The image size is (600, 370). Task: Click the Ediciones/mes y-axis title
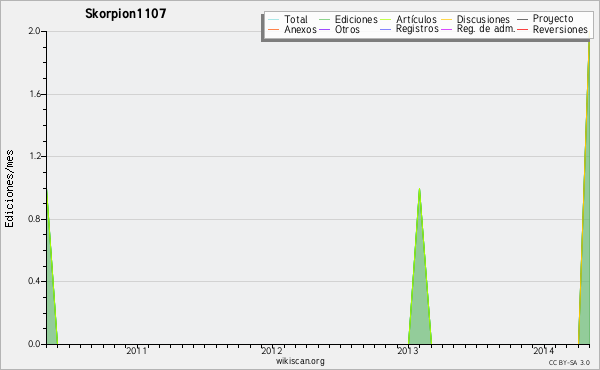tap(9, 189)
